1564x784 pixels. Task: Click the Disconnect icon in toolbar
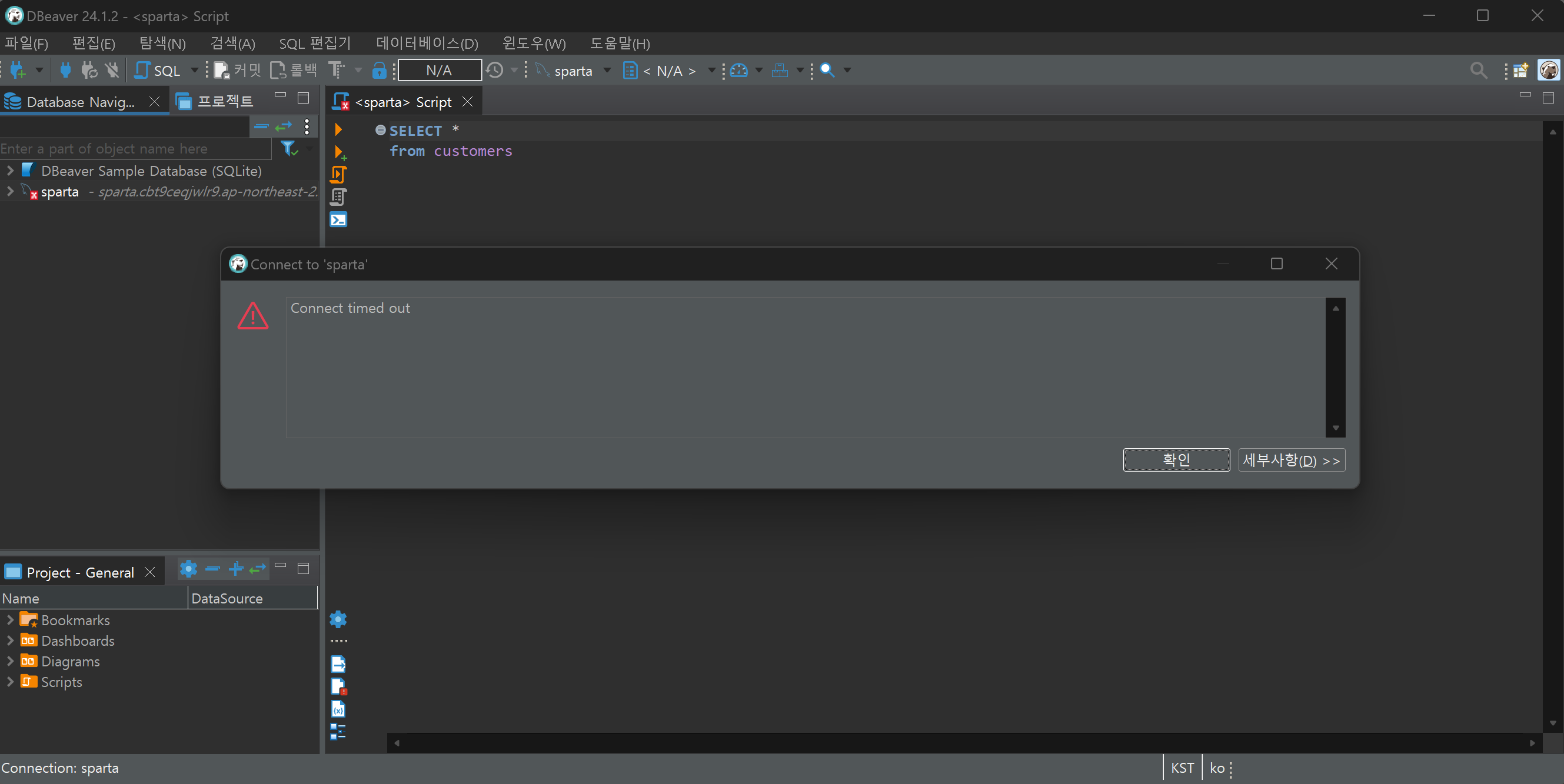coord(112,71)
